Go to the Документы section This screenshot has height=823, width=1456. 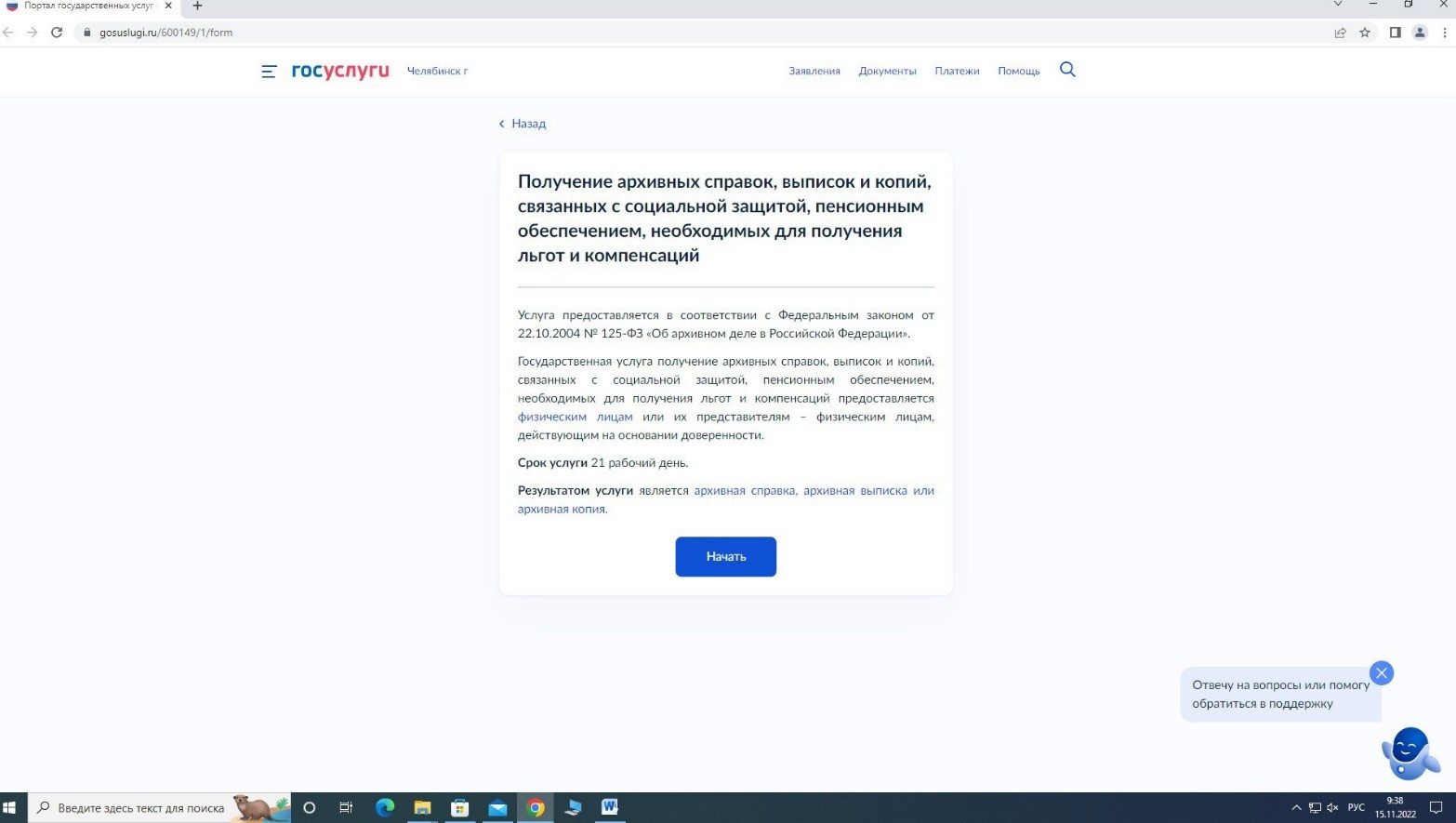[x=887, y=72]
